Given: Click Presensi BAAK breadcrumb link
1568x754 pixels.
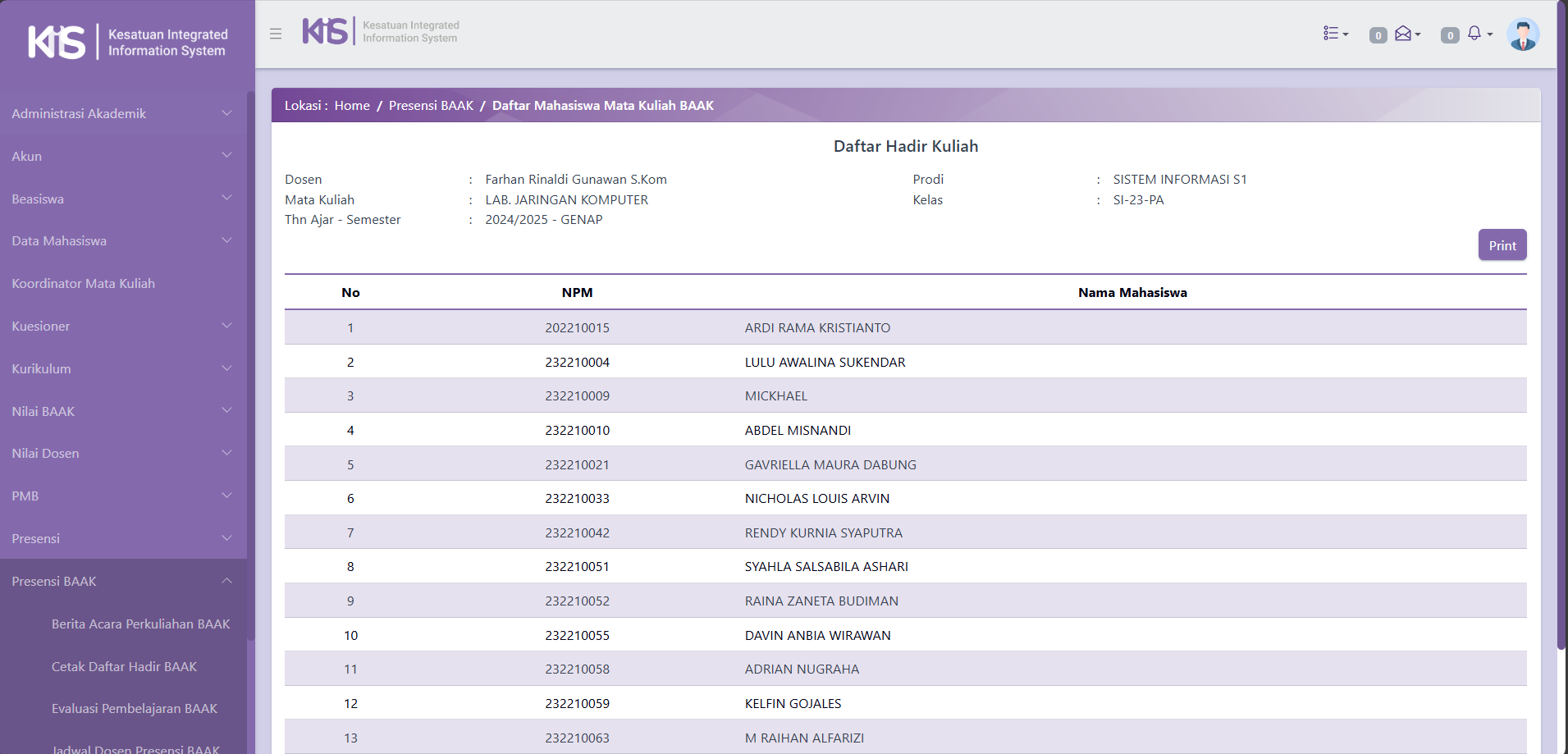Looking at the screenshot, I should (x=431, y=105).
